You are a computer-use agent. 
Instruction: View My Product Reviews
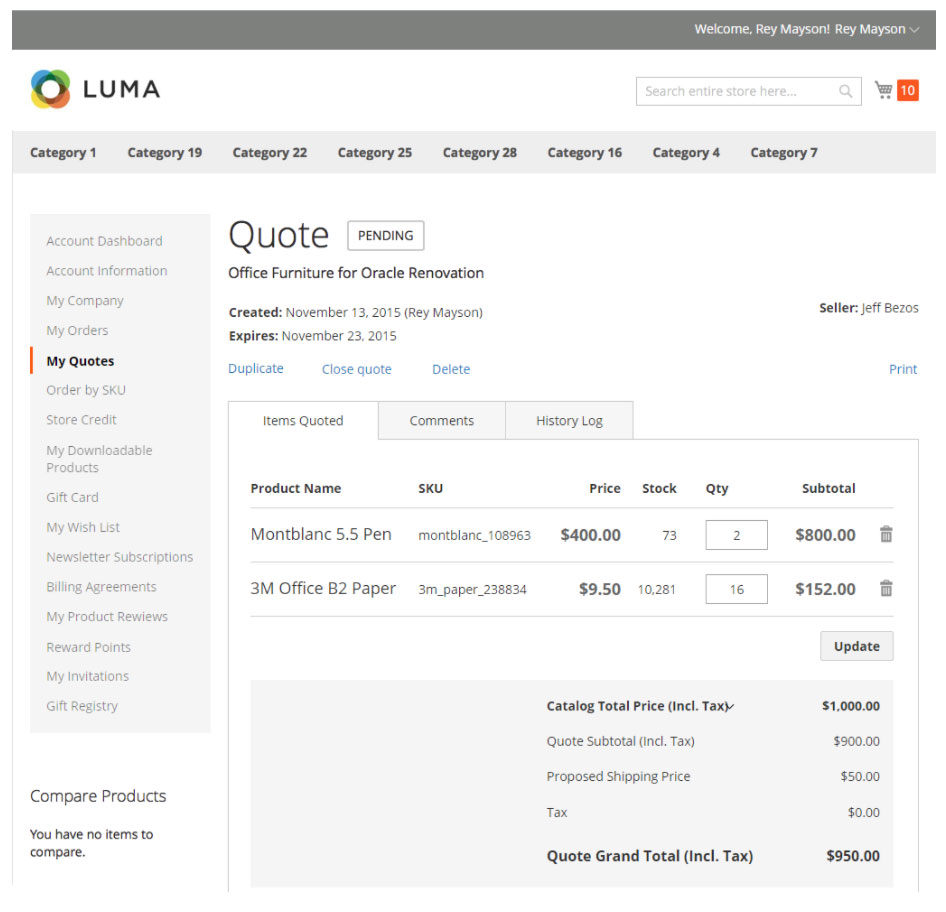click(x=107, y=616)
